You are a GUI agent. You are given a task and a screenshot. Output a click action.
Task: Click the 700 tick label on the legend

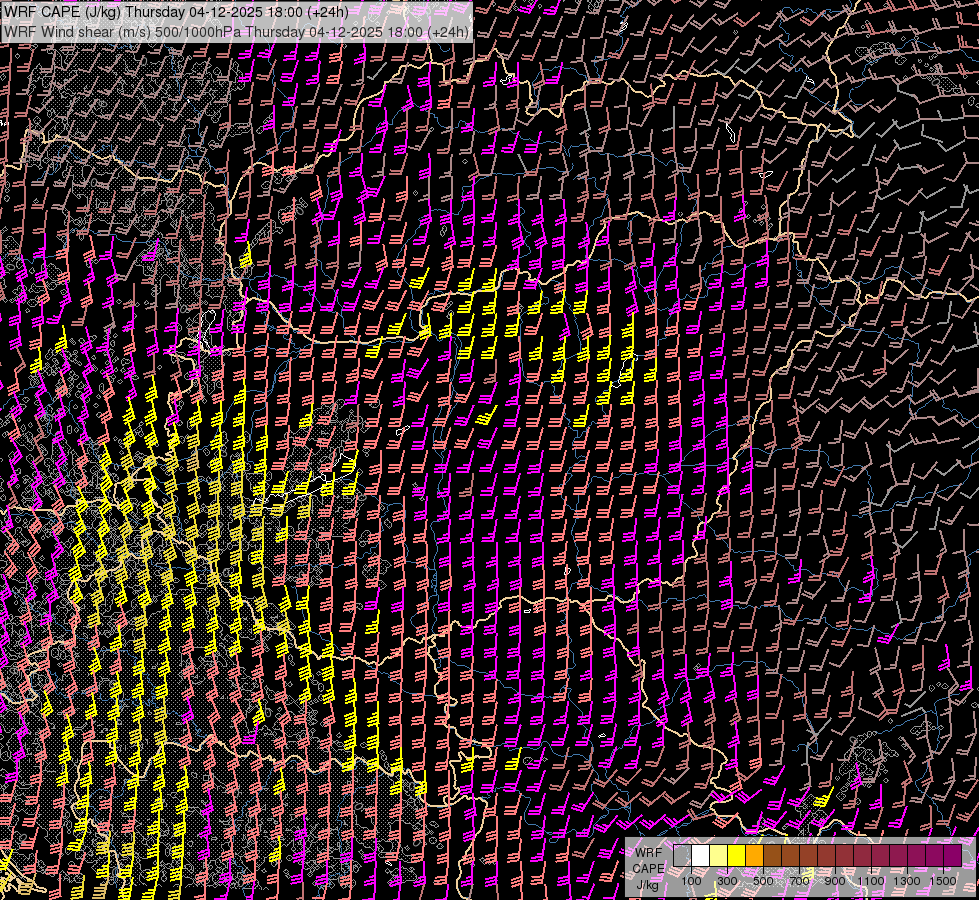point(799,881)
